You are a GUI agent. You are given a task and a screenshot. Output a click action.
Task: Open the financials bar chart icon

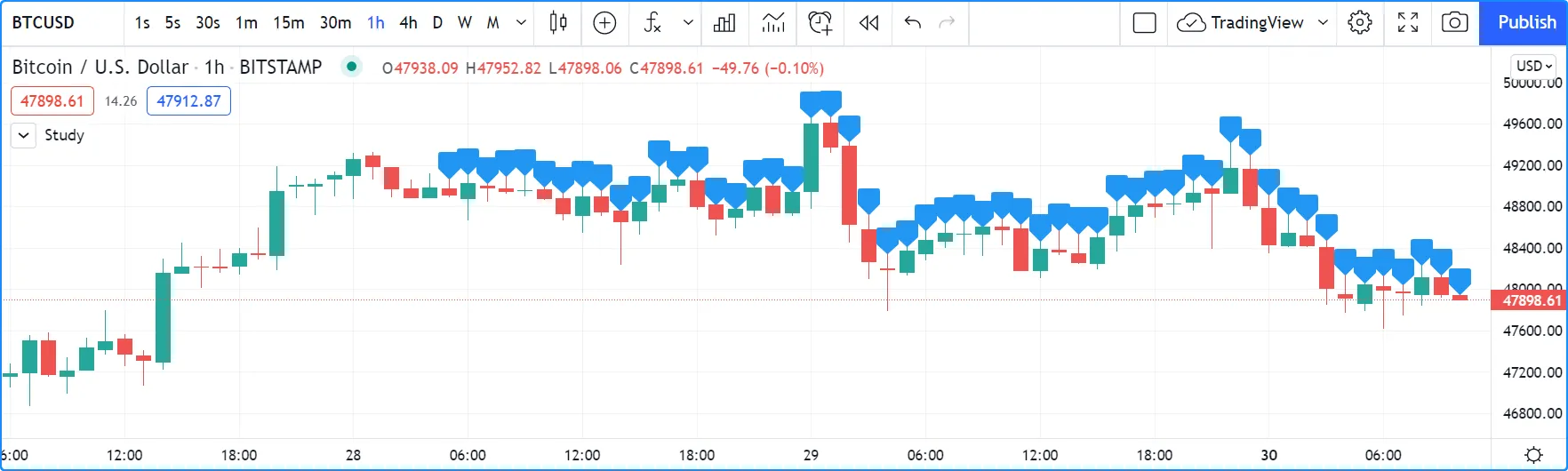724,23
